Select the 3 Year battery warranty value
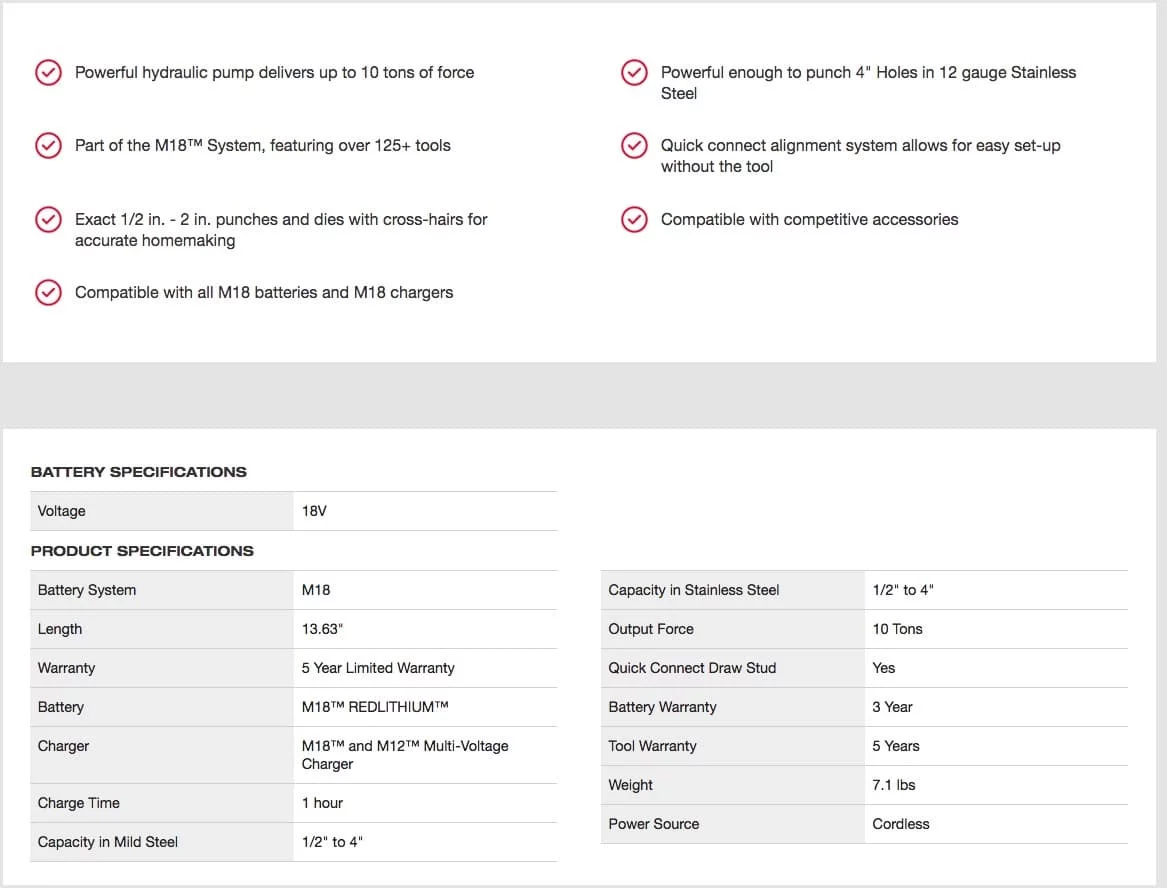This screenshot has width=1167, height=888. pos(892,706)
